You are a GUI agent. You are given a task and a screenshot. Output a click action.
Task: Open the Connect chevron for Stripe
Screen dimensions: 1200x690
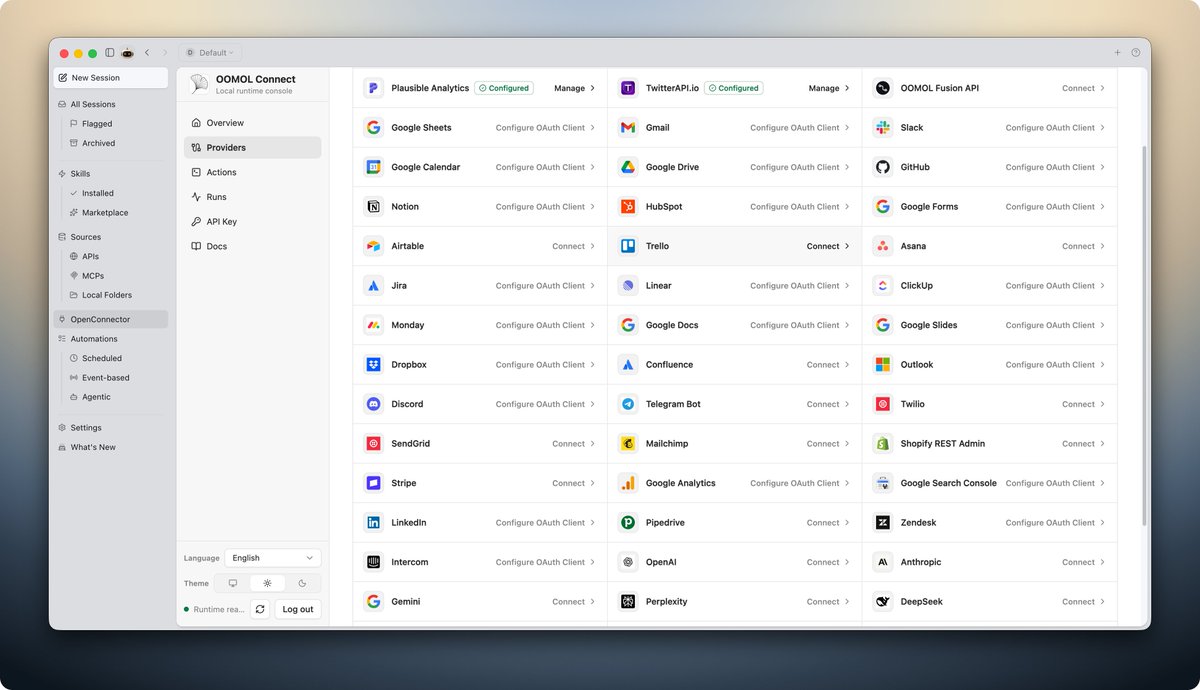tap(592, 483)
